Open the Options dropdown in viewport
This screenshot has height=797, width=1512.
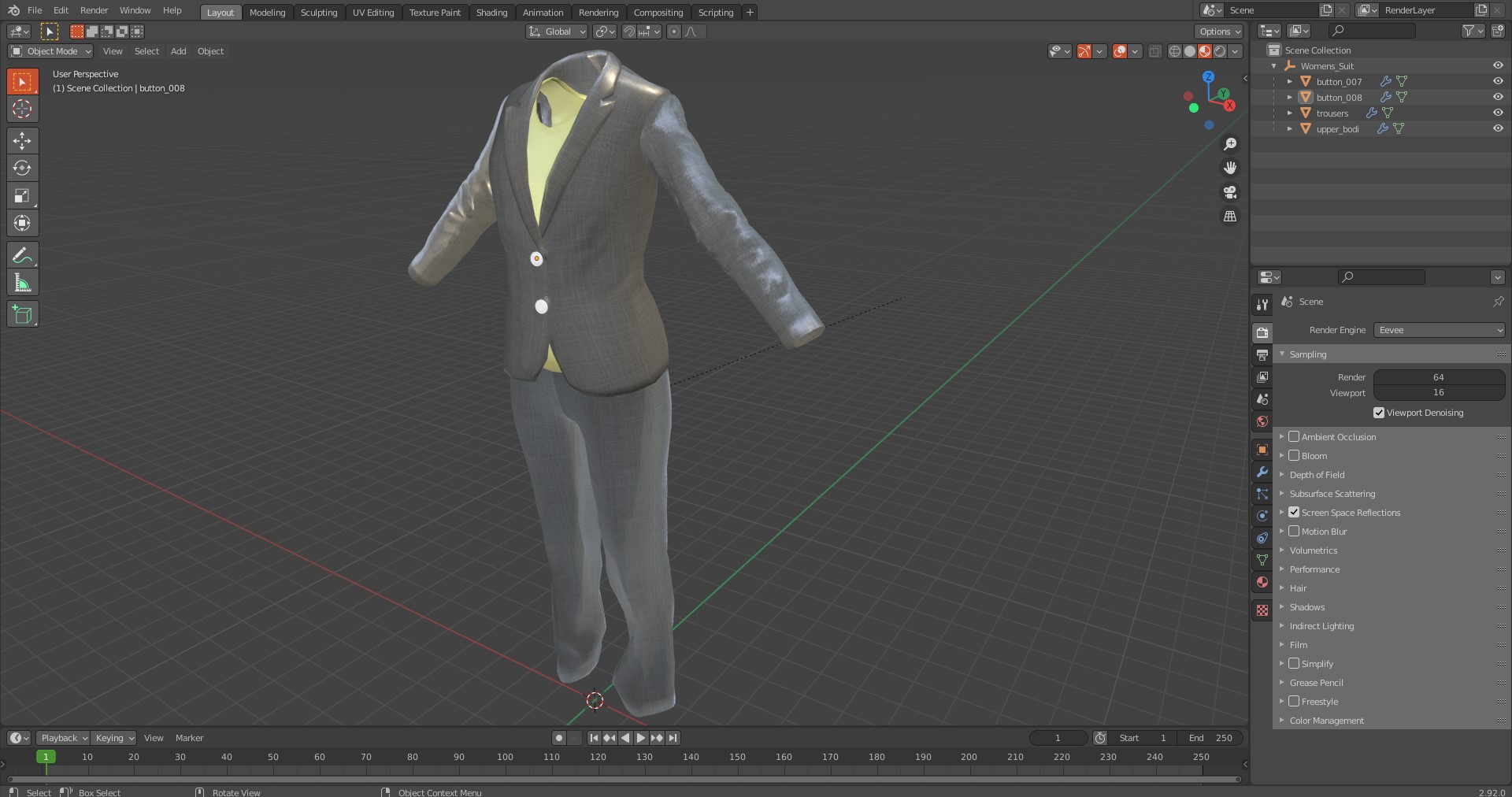[1218, 32]
